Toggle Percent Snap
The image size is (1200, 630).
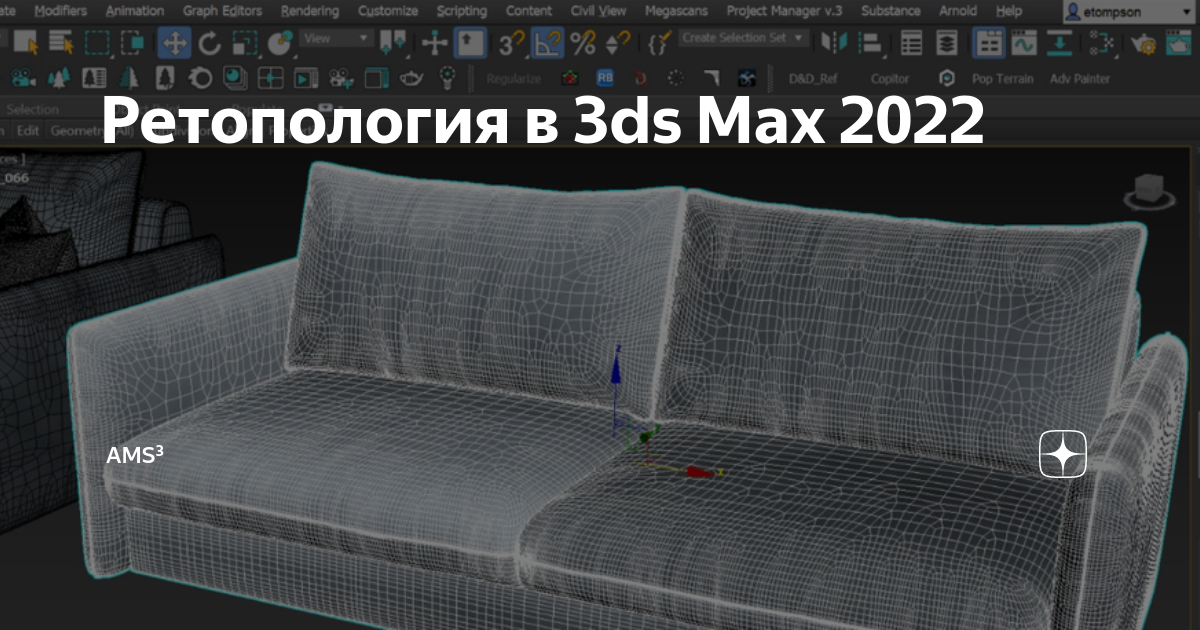tap(582, 44)
